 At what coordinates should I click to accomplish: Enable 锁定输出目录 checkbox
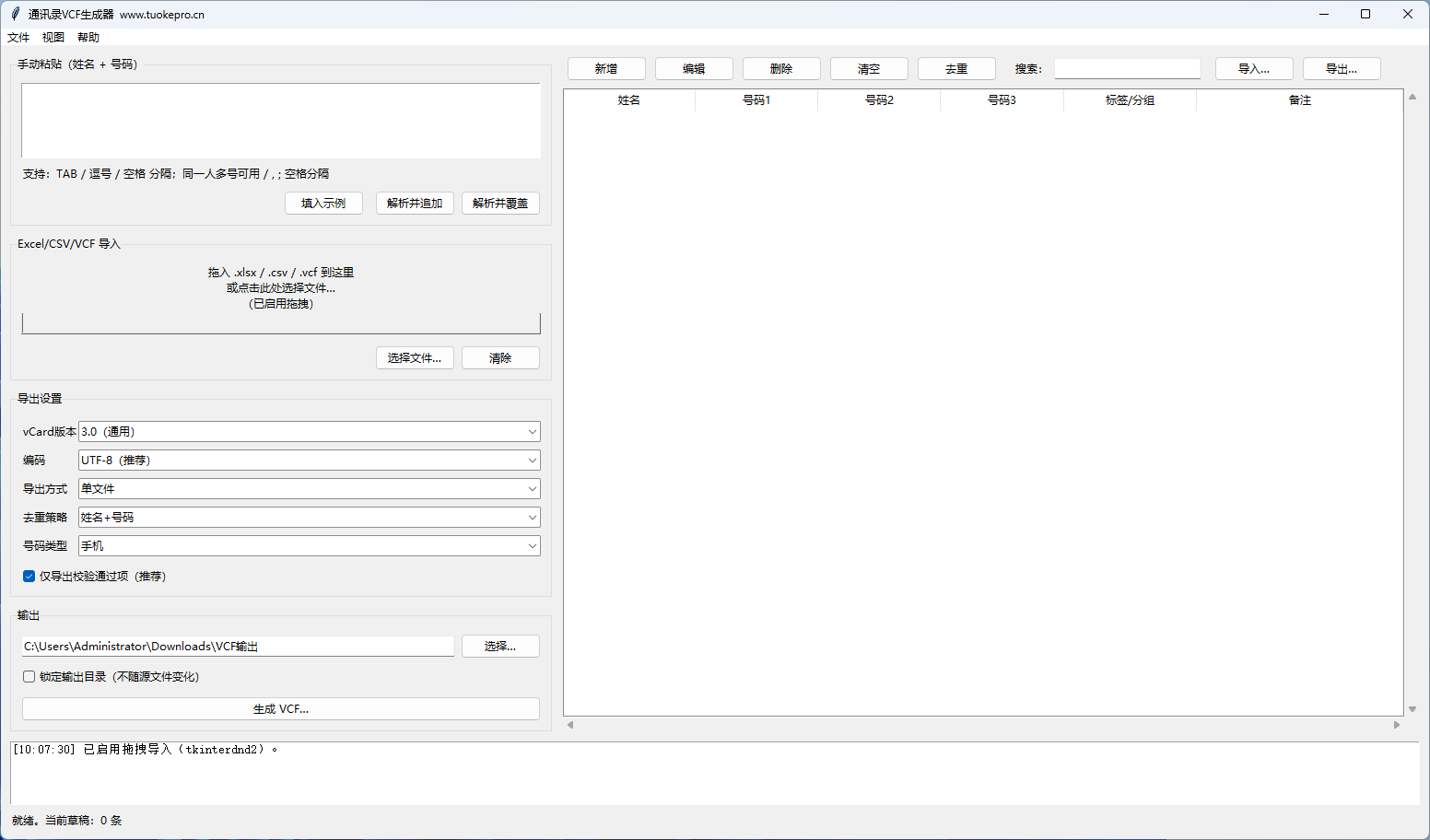point(29,676)
